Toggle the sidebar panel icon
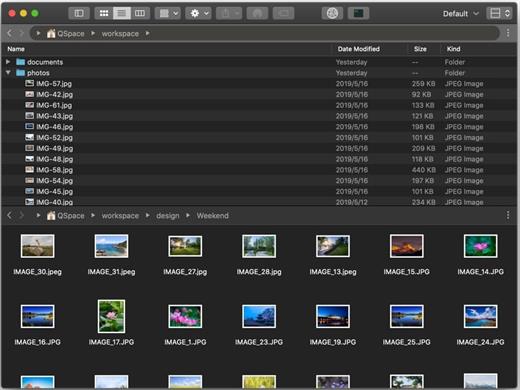 79,13
